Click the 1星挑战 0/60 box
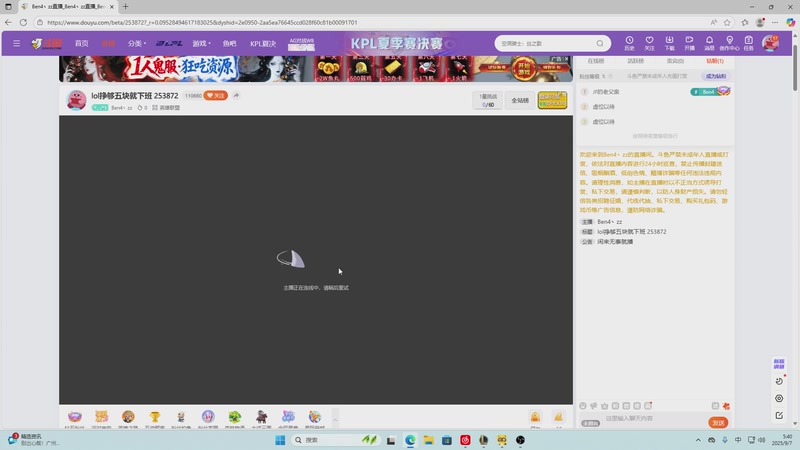The height and width of the screenshot is (450, 800). pos(488,100)
